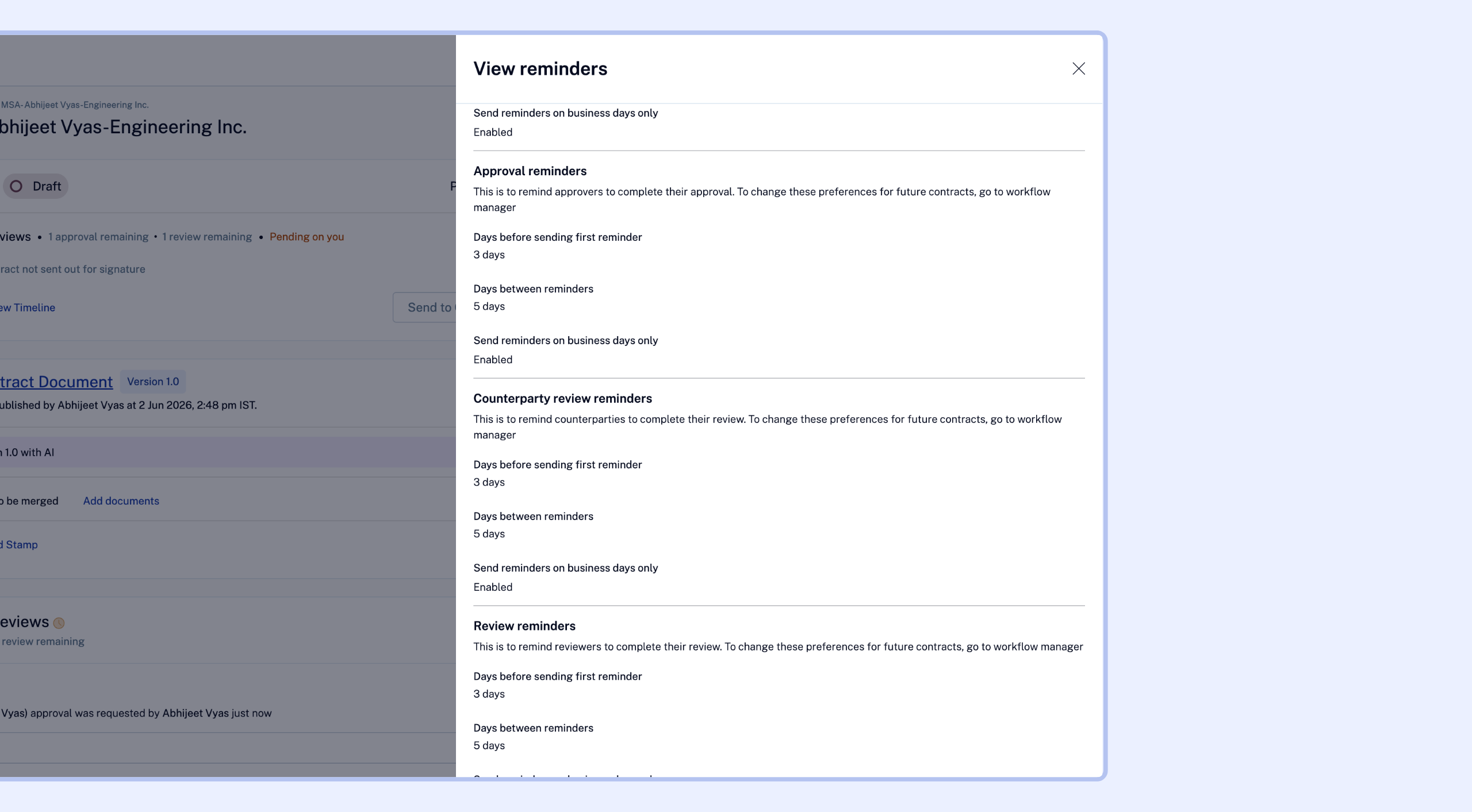The height and width of the screenshot is (812, 1472).
Task: Click '1 review remaining' text near the top
Action: click(207, 237)
